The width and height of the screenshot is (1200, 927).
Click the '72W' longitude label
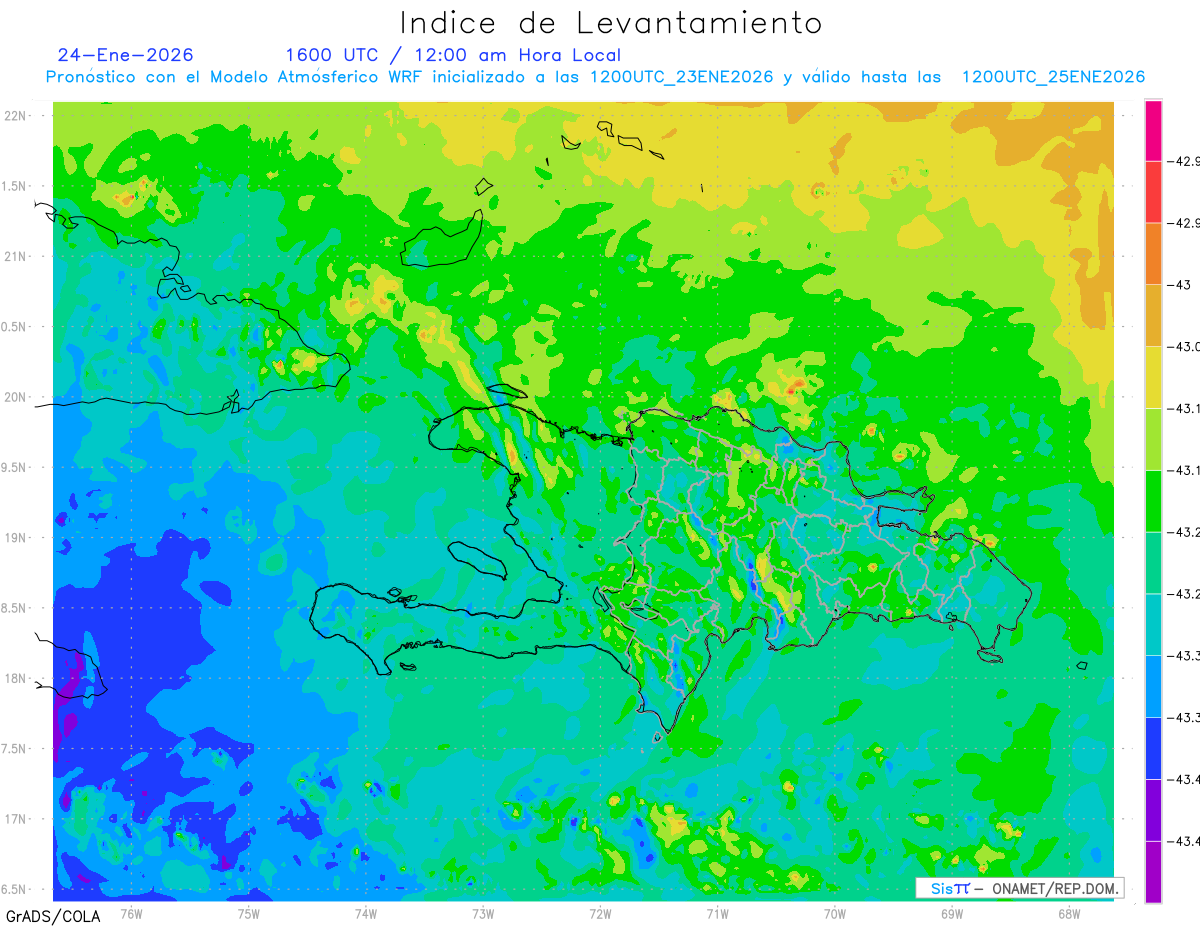coord(600,913)
